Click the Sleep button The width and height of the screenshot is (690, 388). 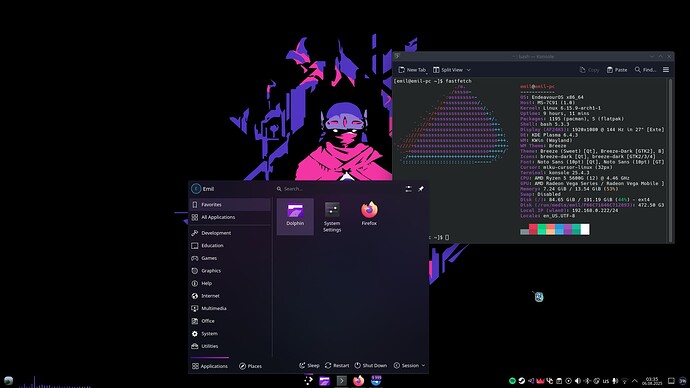tap(309, 366)
